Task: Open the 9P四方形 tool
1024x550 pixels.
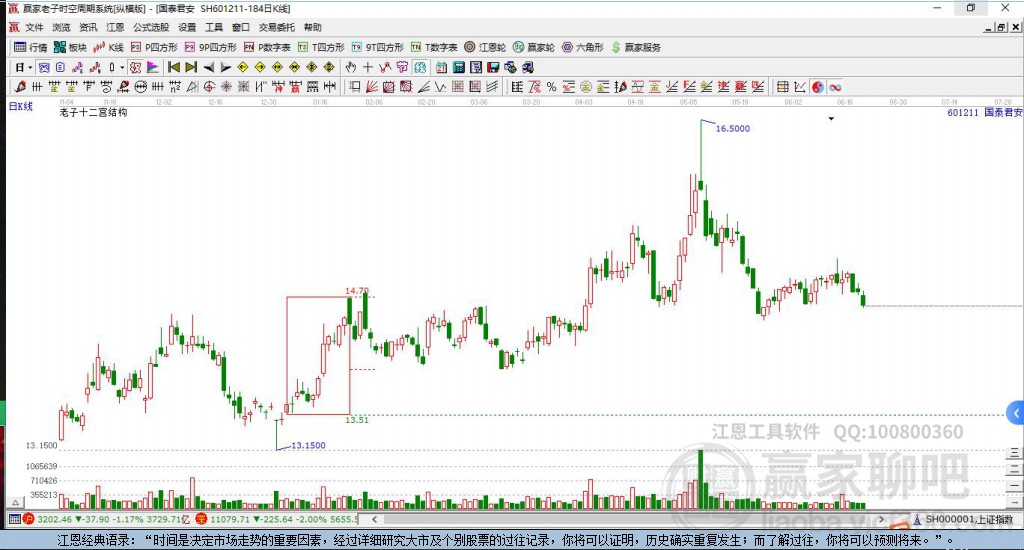Action: [211, 47]
